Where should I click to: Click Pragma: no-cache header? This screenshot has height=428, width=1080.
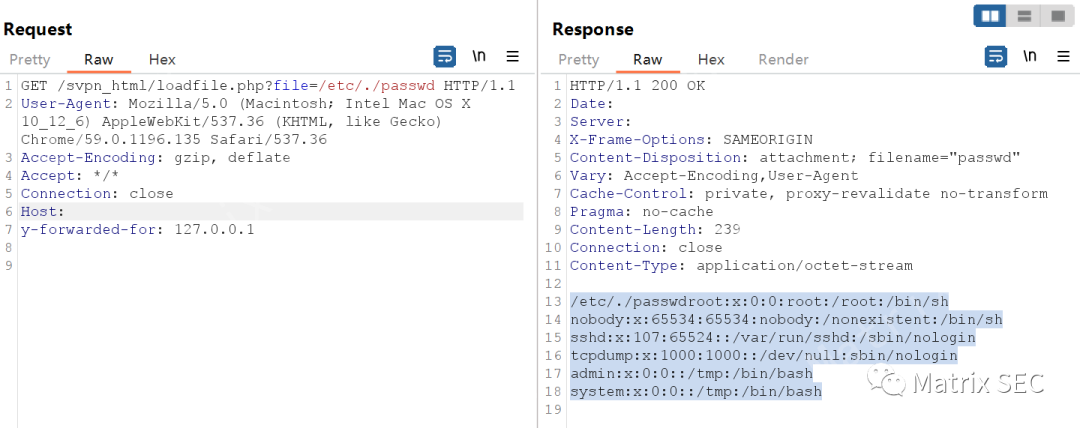642,212
